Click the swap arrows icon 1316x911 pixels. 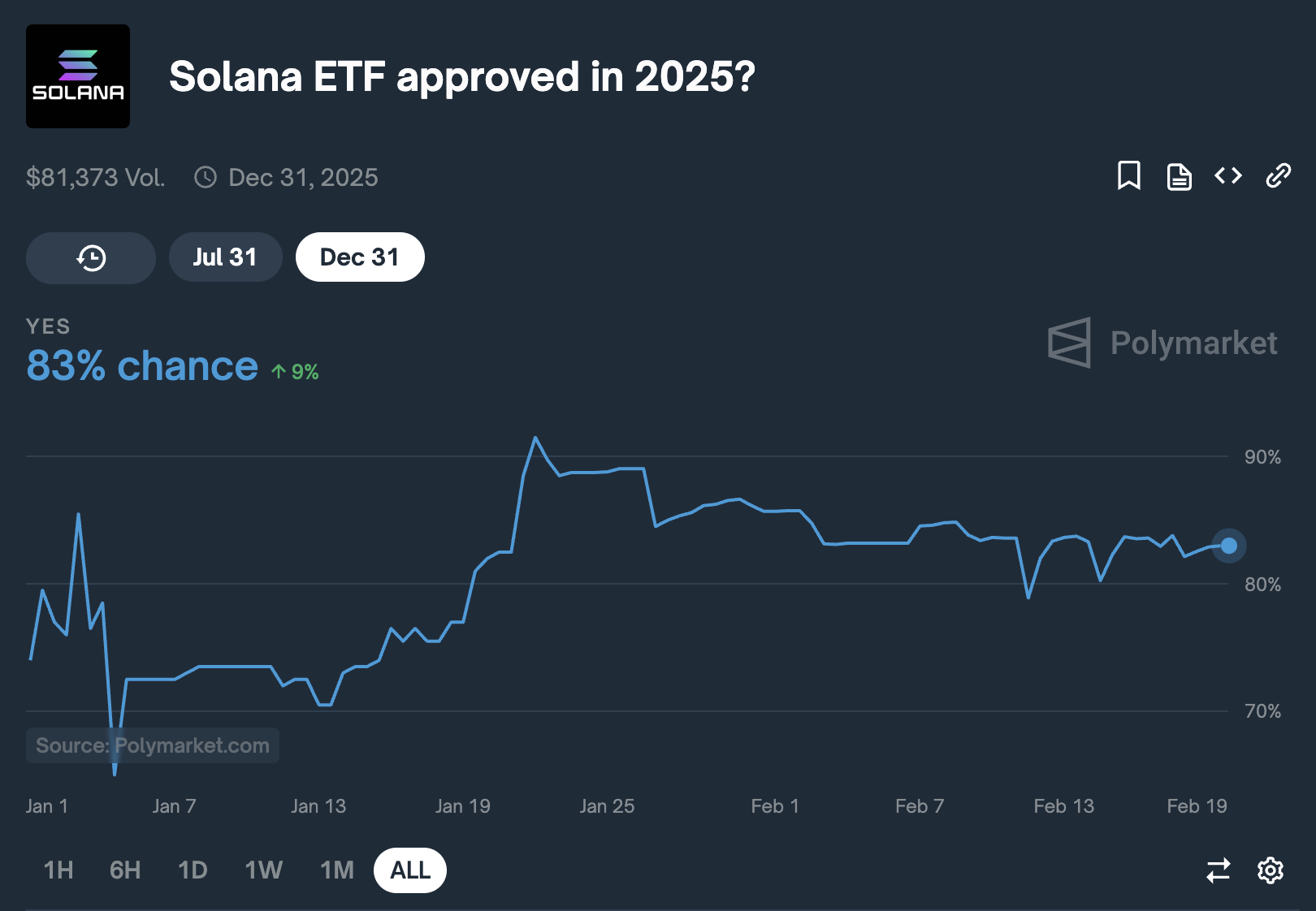[x=1218, y=870]
